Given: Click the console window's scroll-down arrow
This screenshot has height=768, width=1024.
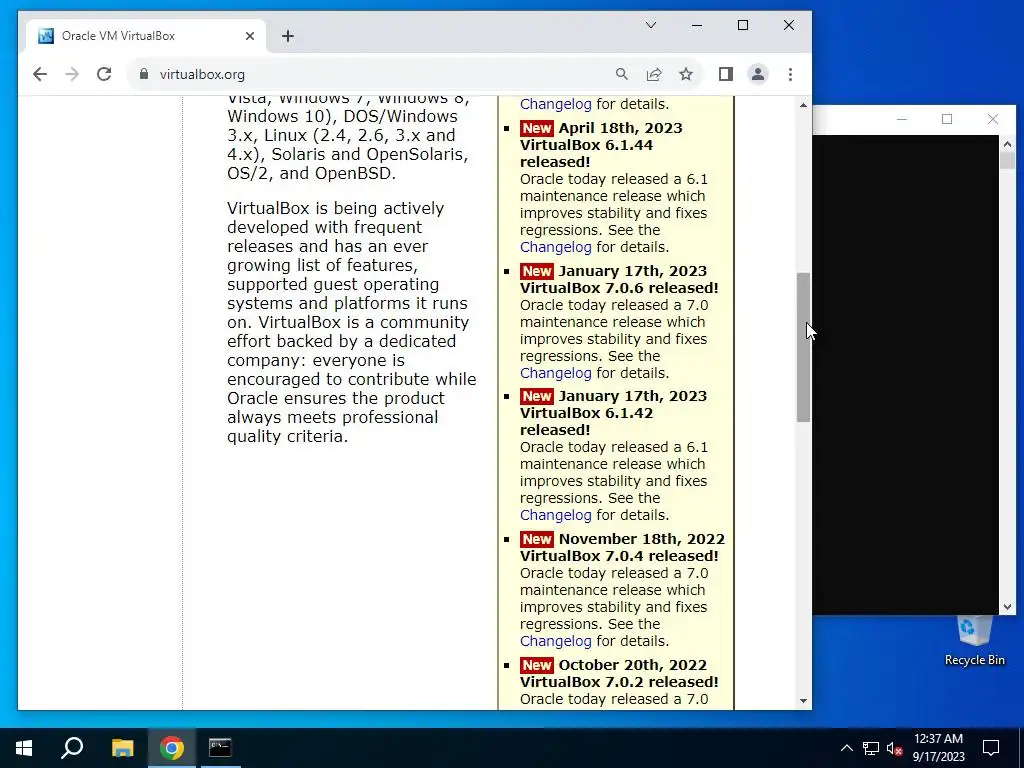Looking at the screenshot, I should coord(1007,607).
